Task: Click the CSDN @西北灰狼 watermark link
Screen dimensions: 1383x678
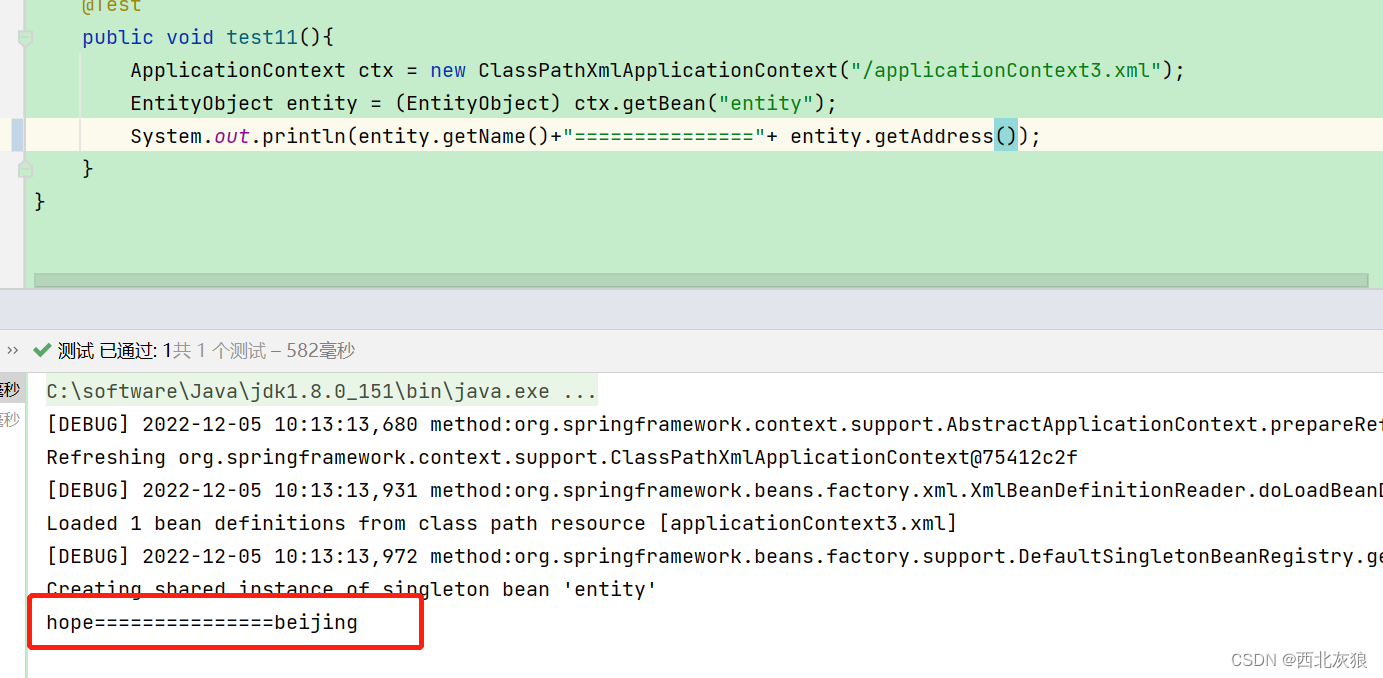Action: 1297,659
